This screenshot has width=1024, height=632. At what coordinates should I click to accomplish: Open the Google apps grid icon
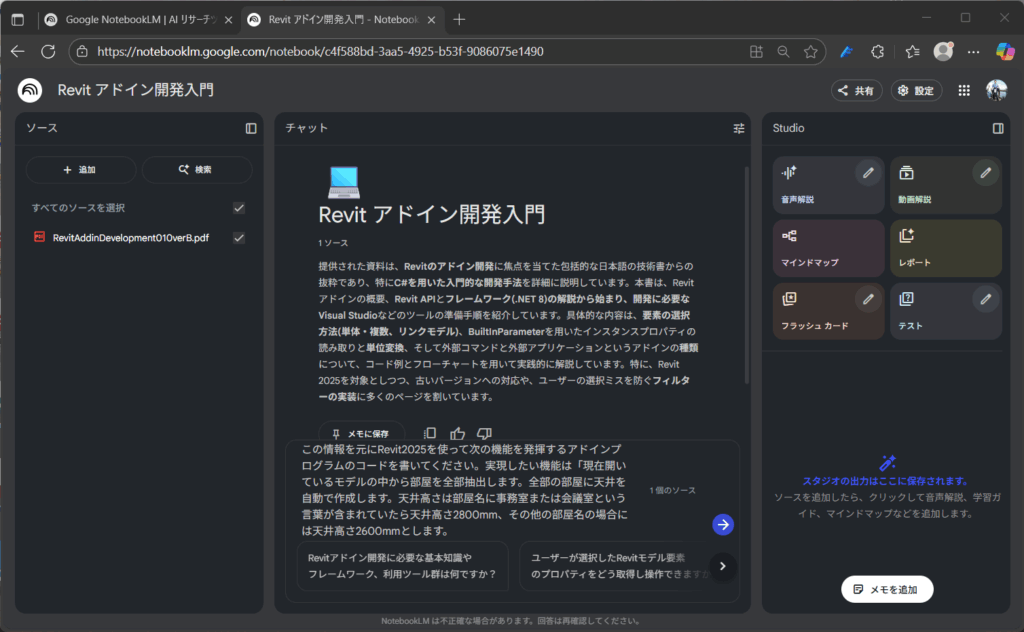click(x=964, y=90)
